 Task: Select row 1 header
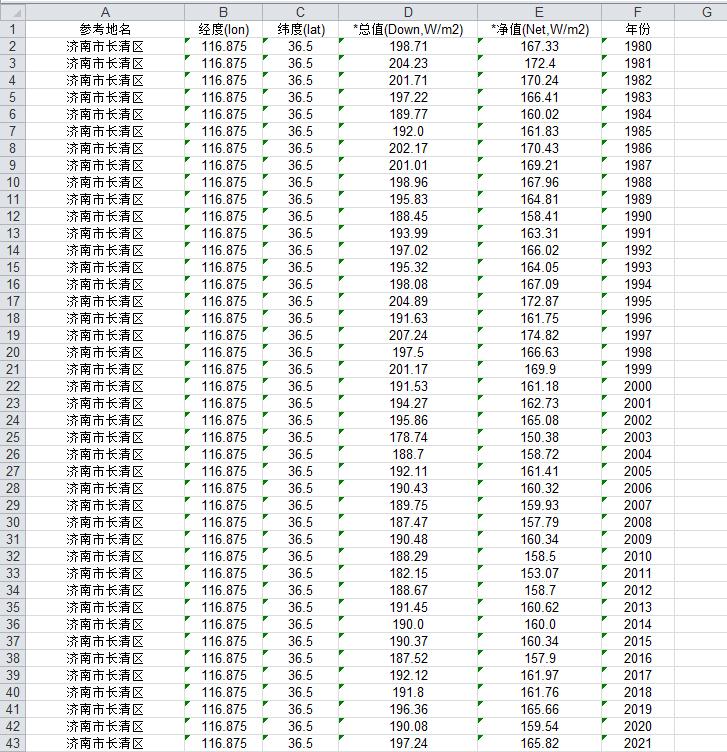[x=13, y=29]
